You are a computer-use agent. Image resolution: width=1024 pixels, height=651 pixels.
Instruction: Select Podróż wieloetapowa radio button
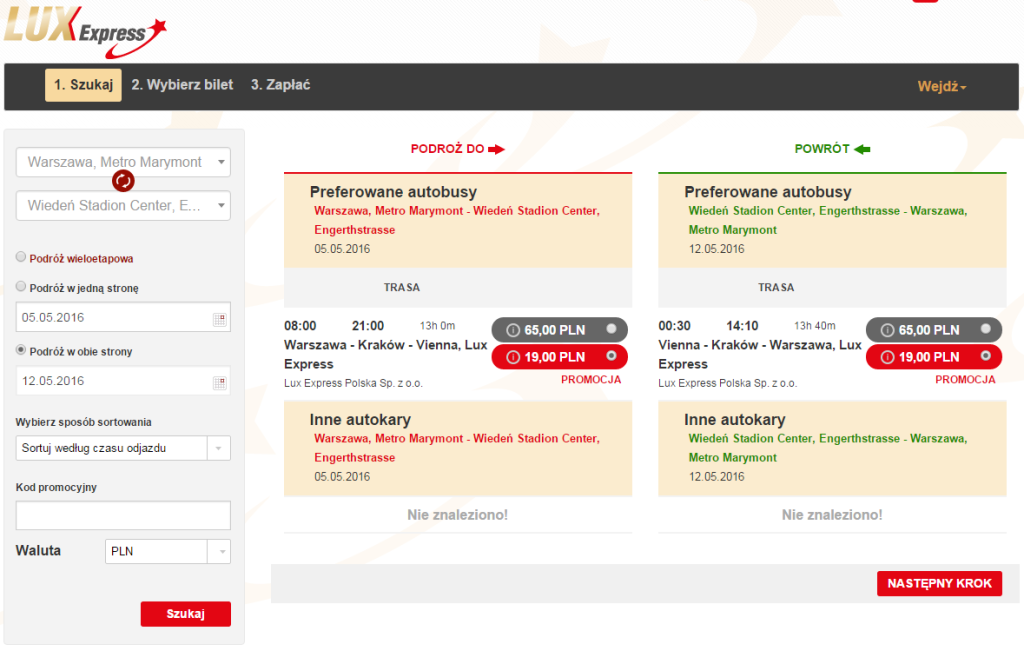tap(21, 257)
